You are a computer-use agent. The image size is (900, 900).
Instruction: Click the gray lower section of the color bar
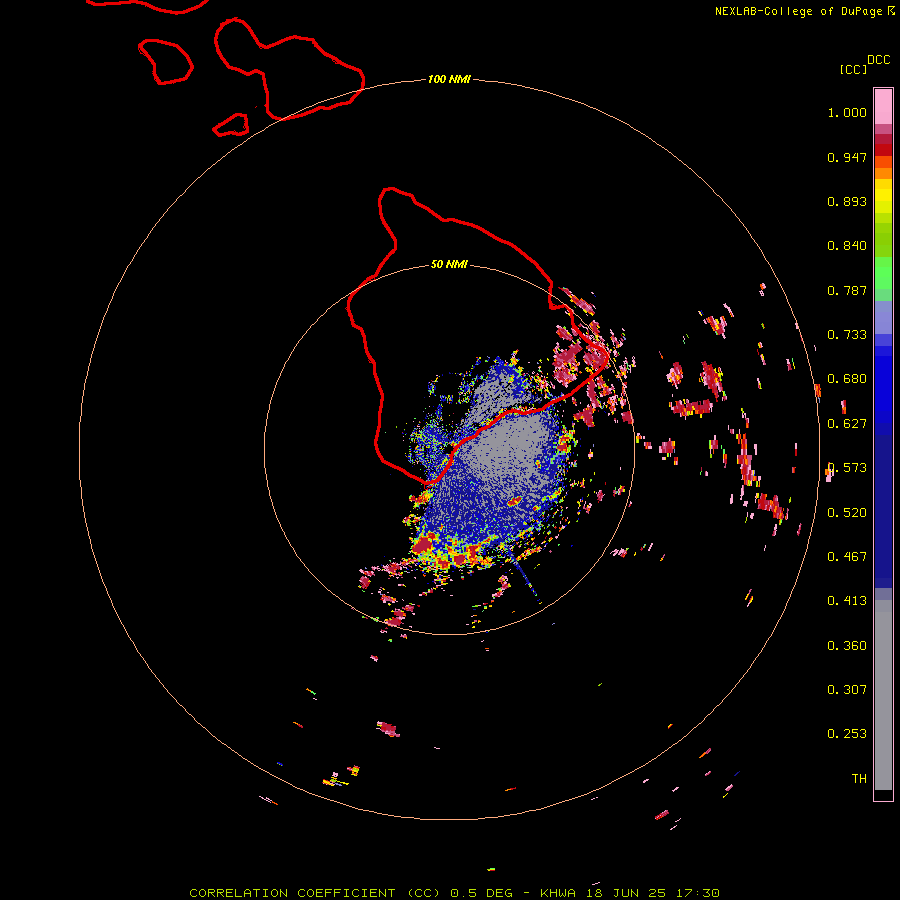pos(883,695)
